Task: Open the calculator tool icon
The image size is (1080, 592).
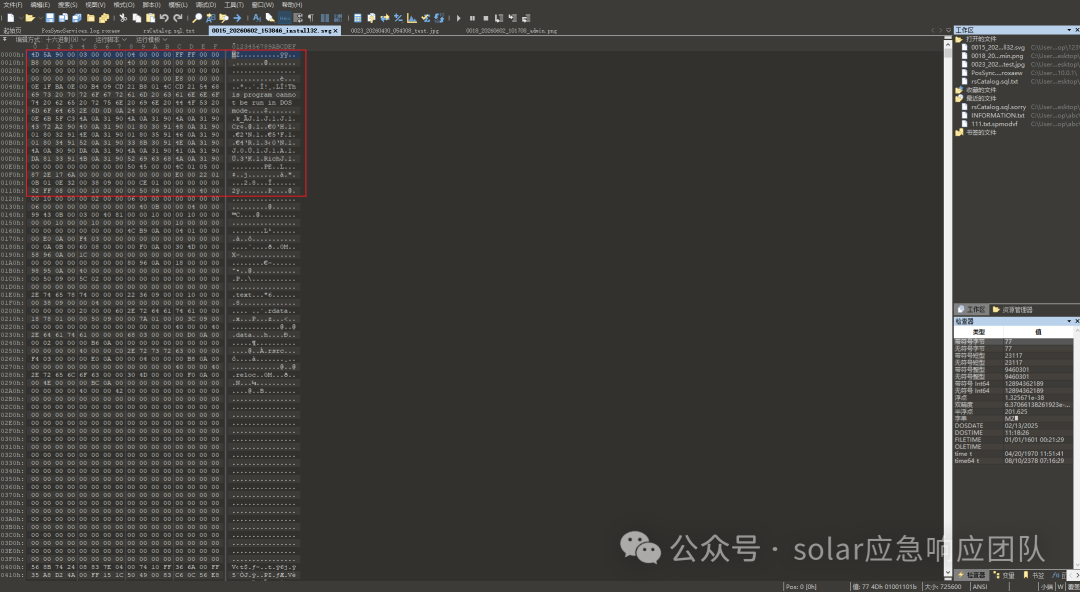Action: [357, 18]
